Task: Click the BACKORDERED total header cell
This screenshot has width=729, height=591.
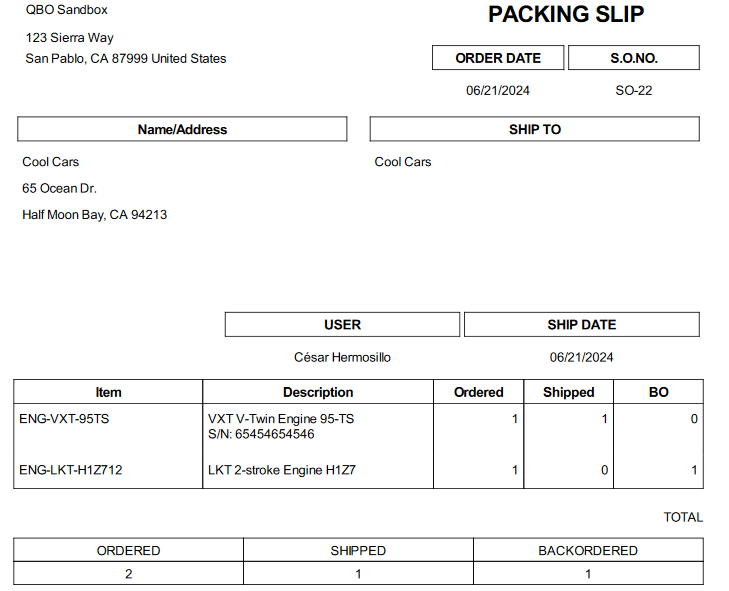Action: 588,550
